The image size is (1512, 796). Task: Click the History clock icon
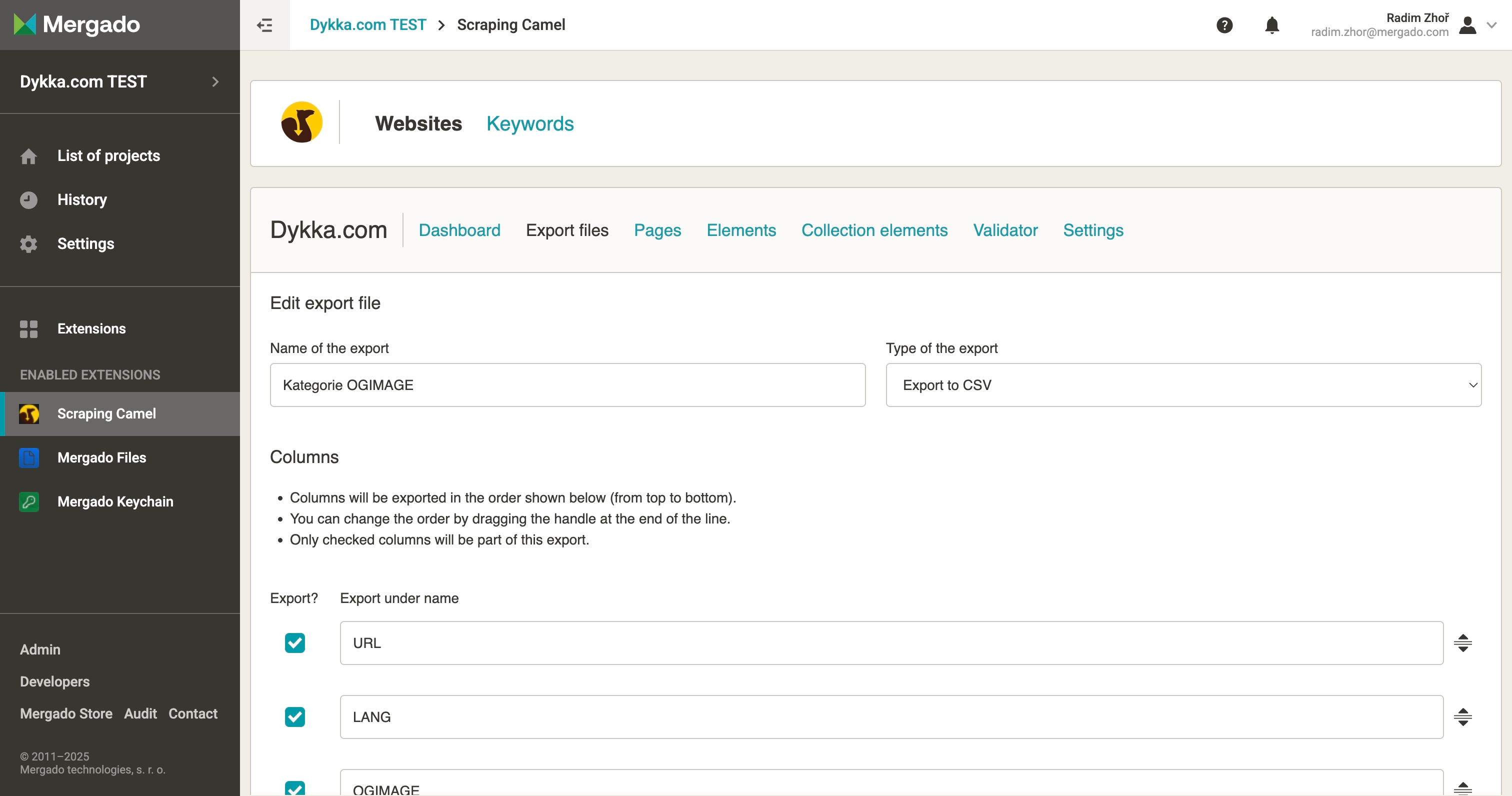coord(29,199)
